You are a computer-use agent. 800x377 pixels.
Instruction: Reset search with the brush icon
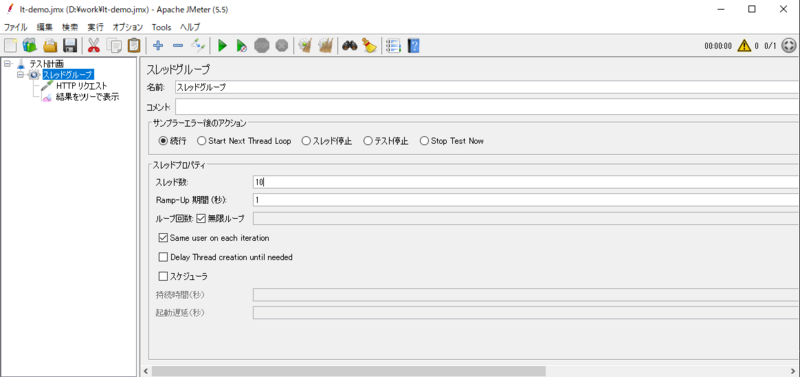pyautogui.click(x=369, y=46)
